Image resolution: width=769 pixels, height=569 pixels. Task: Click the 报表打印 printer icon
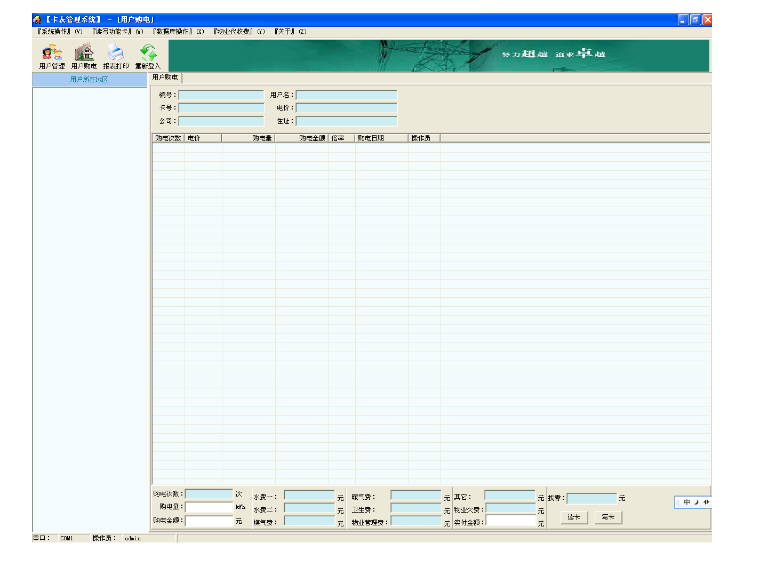tap(115, 54)
